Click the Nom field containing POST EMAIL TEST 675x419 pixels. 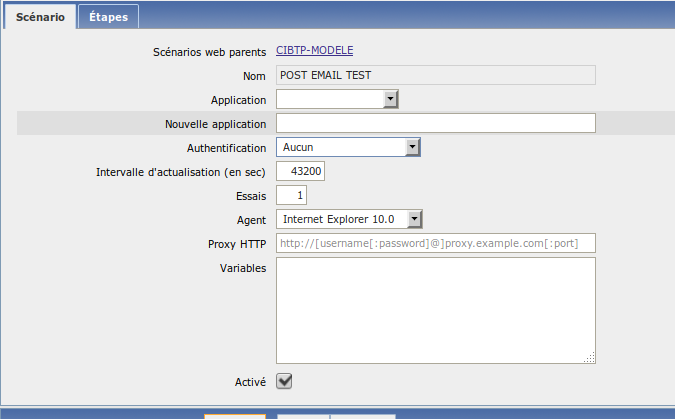[435, 75]
